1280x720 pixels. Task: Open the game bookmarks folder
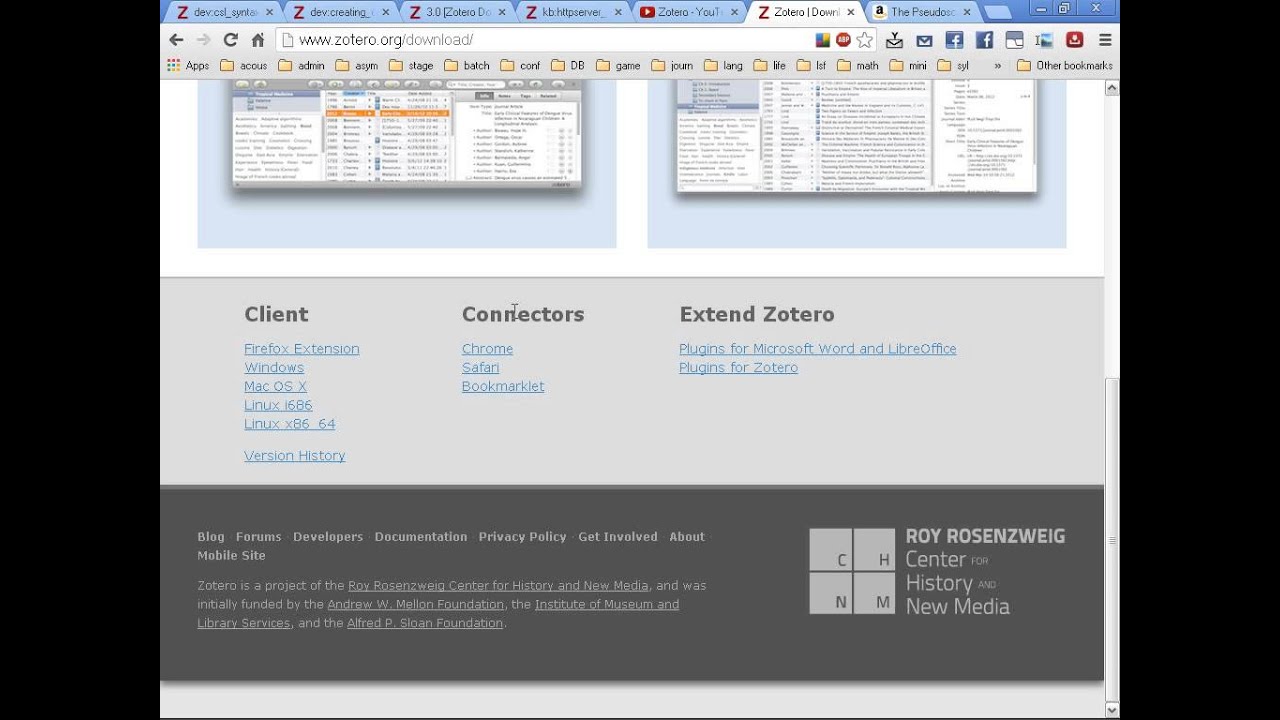(618, 66)
